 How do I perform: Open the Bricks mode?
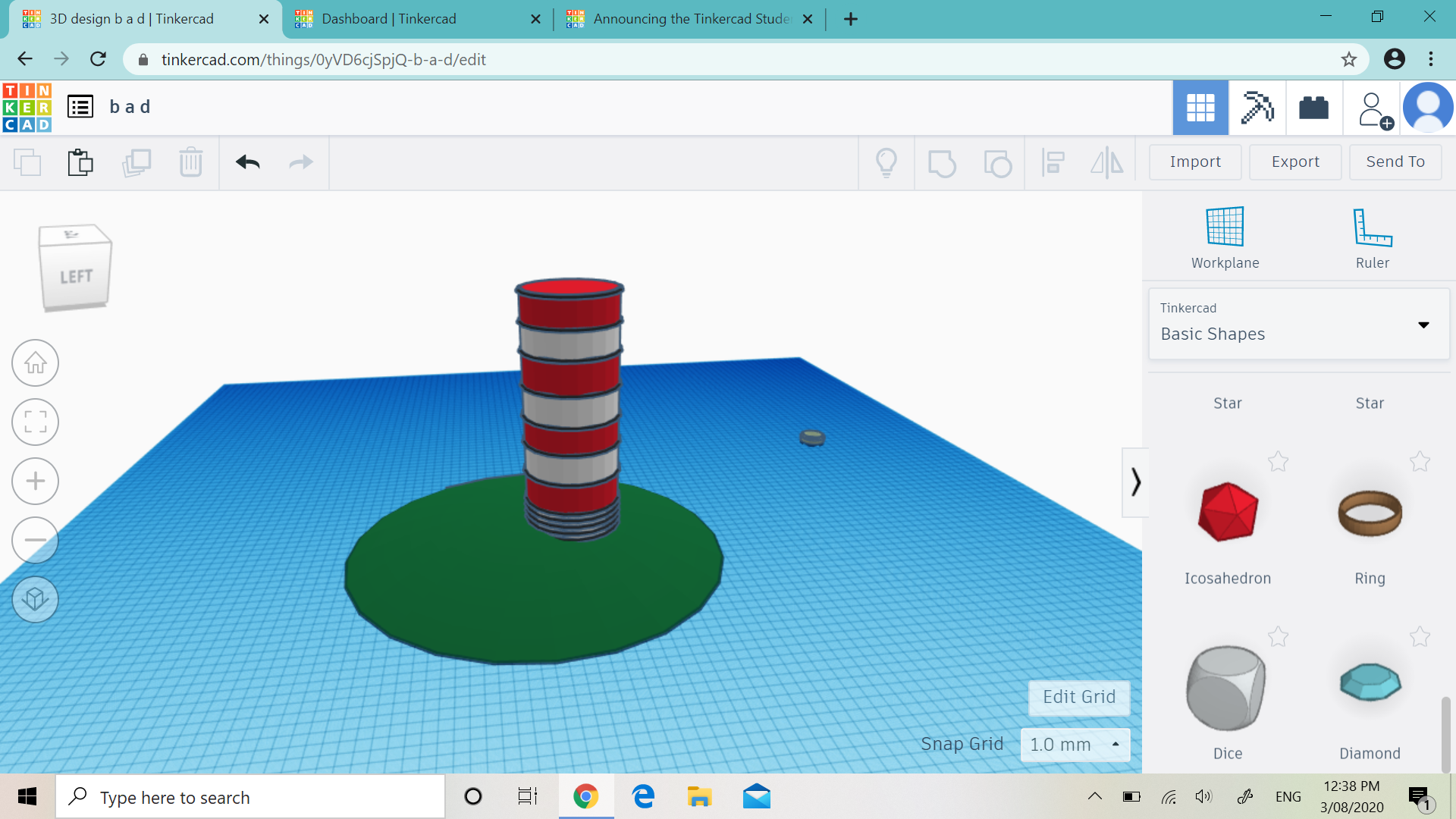pos(1313,108)
